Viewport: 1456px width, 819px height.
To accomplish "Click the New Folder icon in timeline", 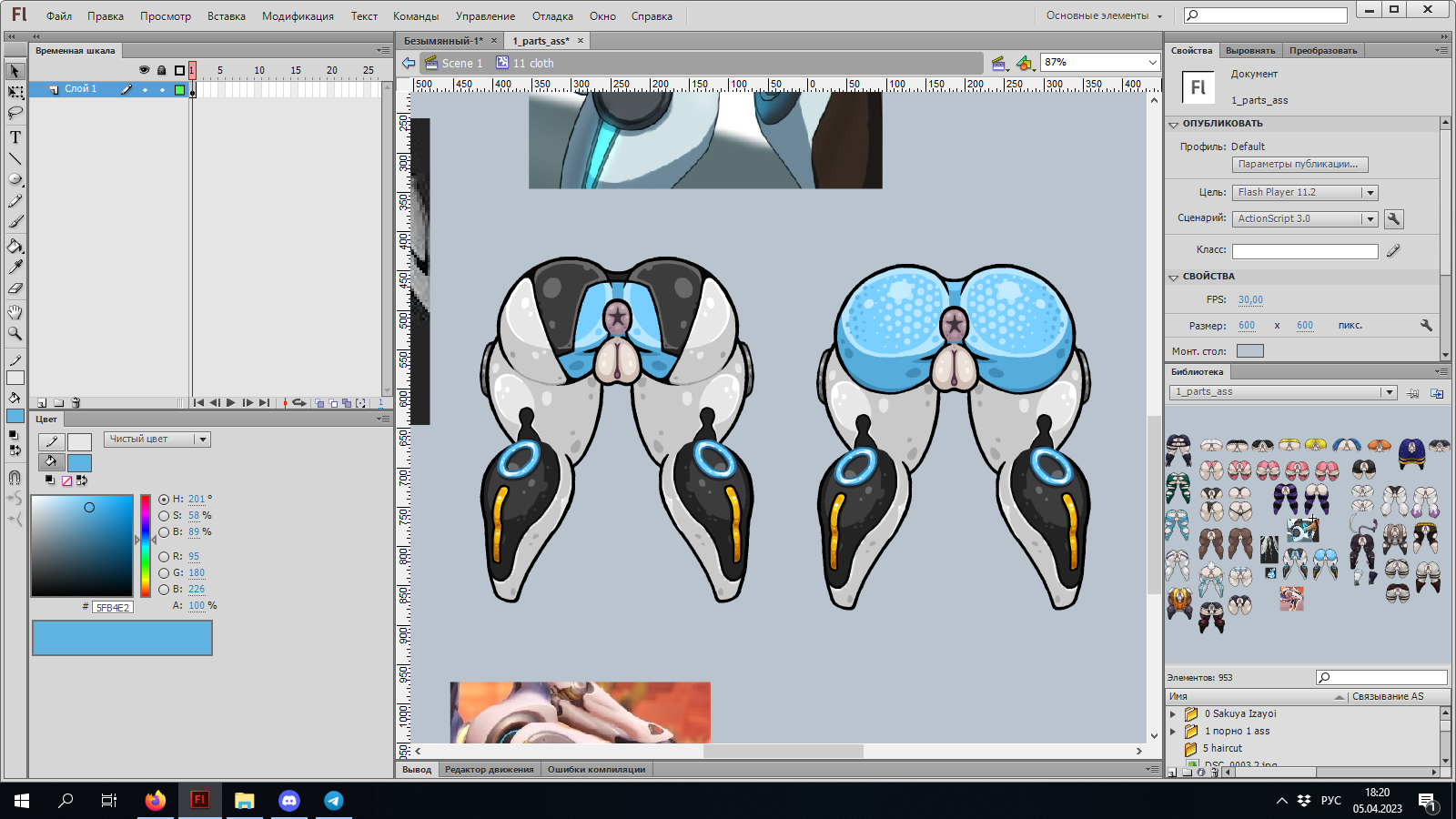I will pos(59,402).
